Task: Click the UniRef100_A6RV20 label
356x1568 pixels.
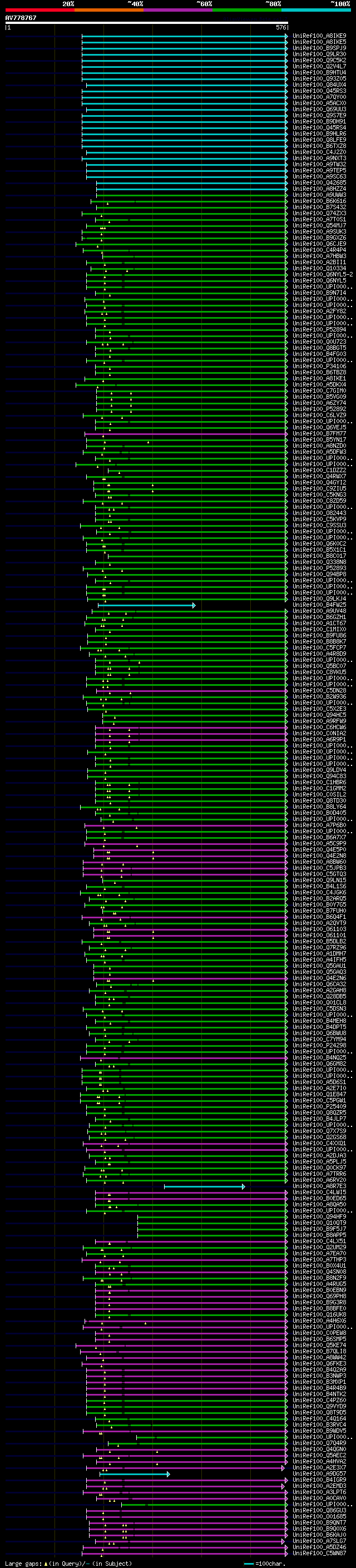Action: [319, 1180]
